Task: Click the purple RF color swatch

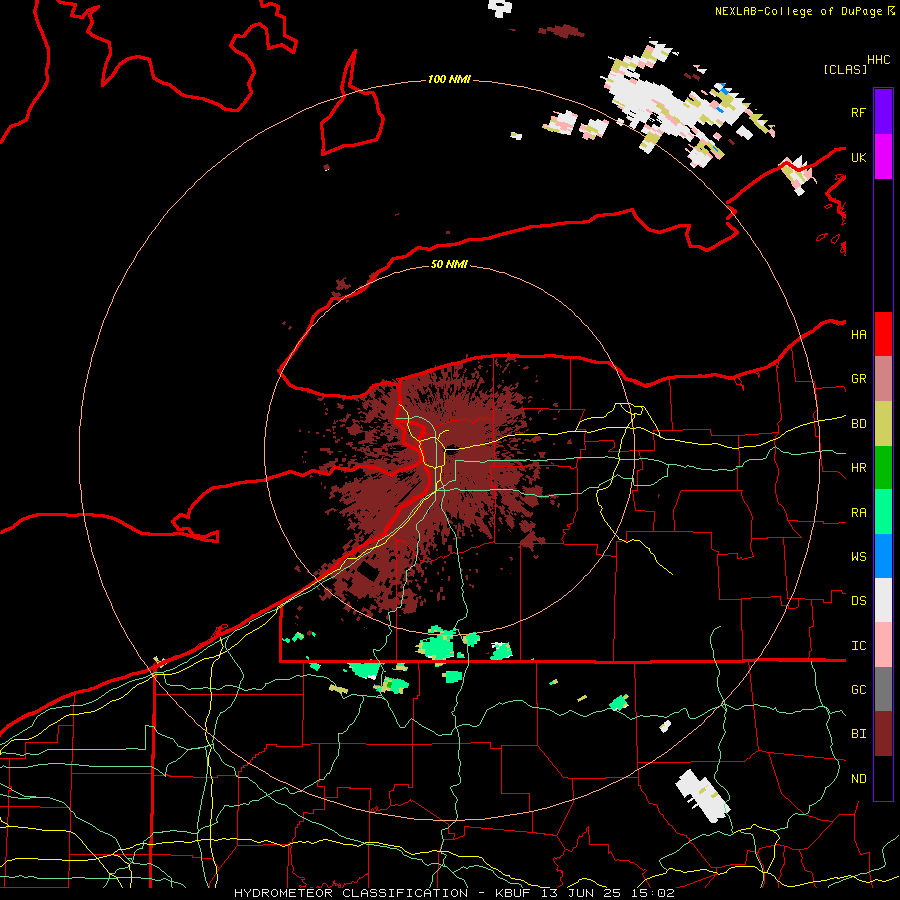Action: point(883,112)
